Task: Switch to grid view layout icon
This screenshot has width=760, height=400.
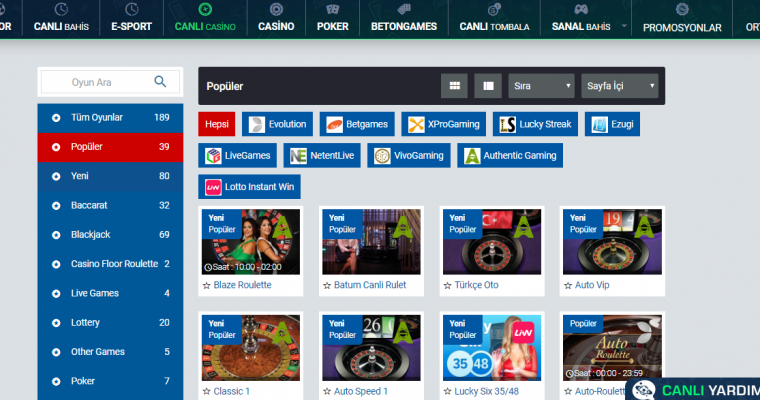Action: 455,86
